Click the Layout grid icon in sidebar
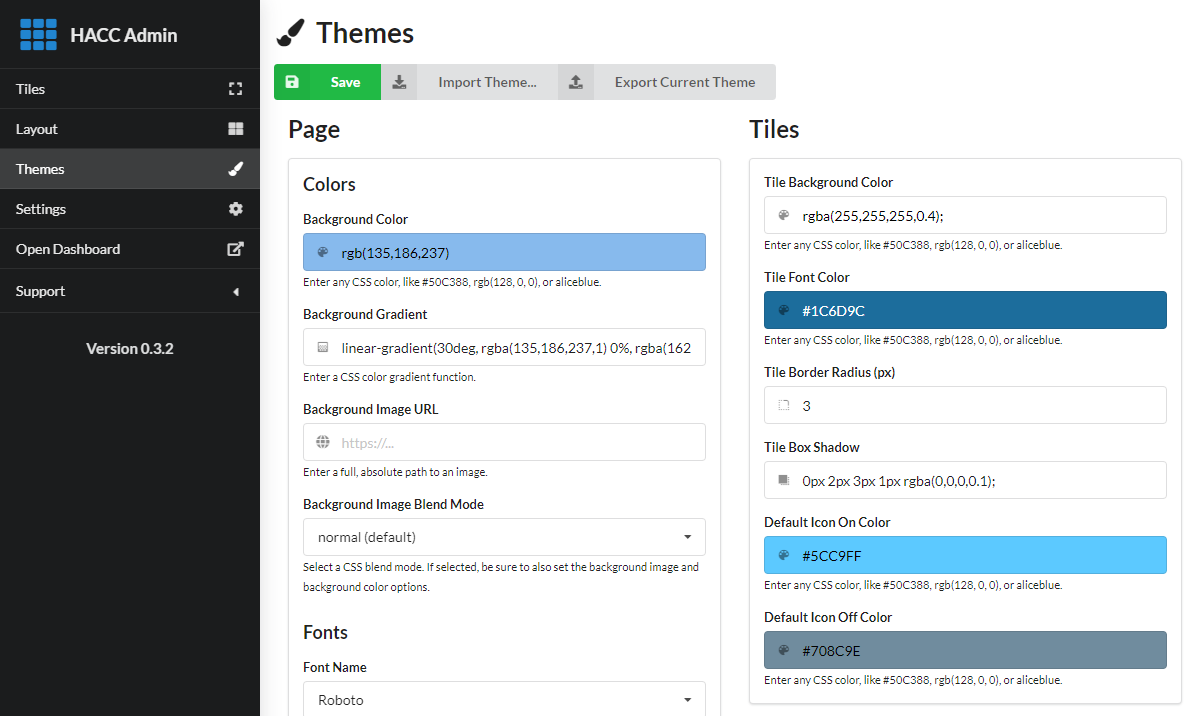The image size is (1195, 716). pos(236,129)
